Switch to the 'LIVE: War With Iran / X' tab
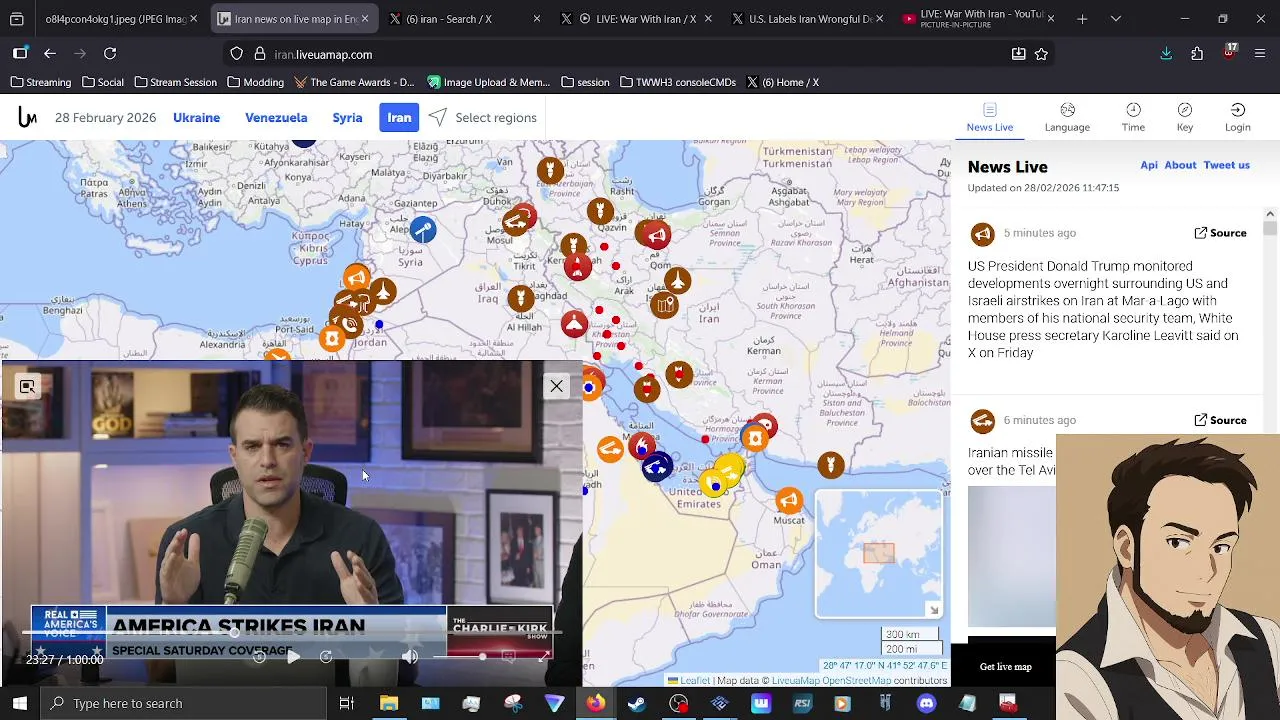The image size is (1280, 720). pos(636,19)
